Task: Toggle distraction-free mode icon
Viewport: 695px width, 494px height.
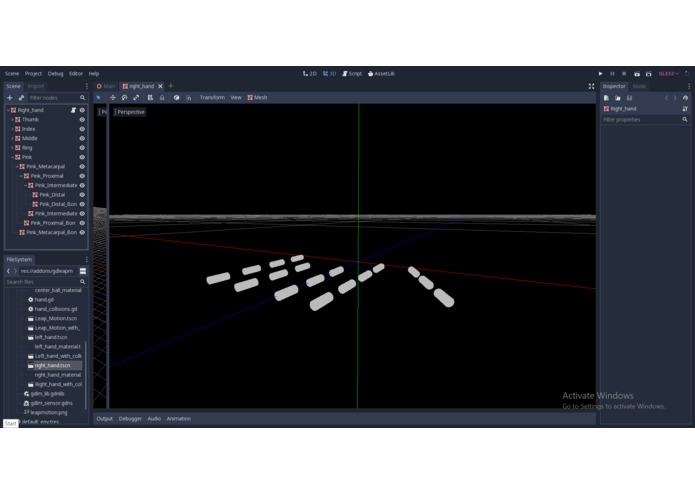Action: (591, 86)
